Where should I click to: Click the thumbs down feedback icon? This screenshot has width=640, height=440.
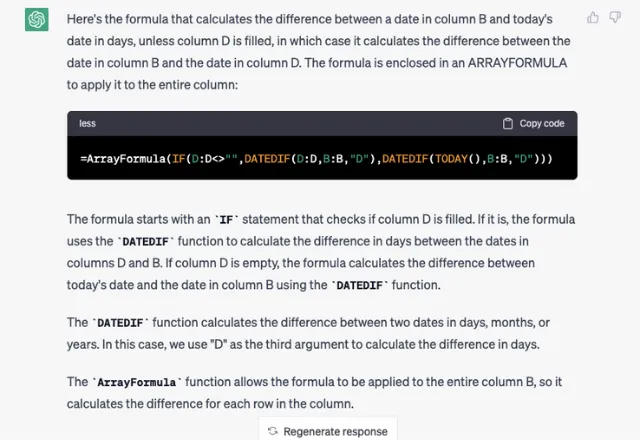[x=614, y=17]
